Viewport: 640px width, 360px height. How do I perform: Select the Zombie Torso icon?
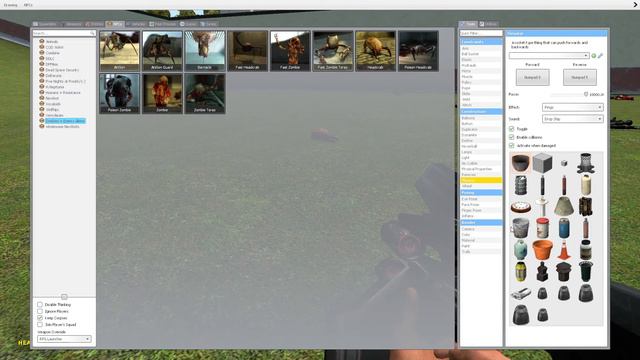[205, 93]
